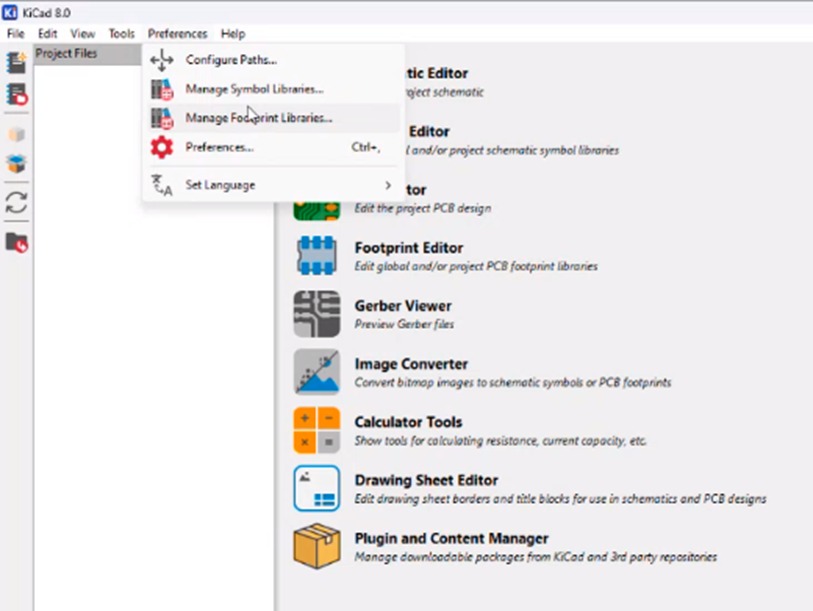The width and height of the screenshot is (813, 611).
Task: Click the KiCad logo in title bar
Action: pos(10,12)
